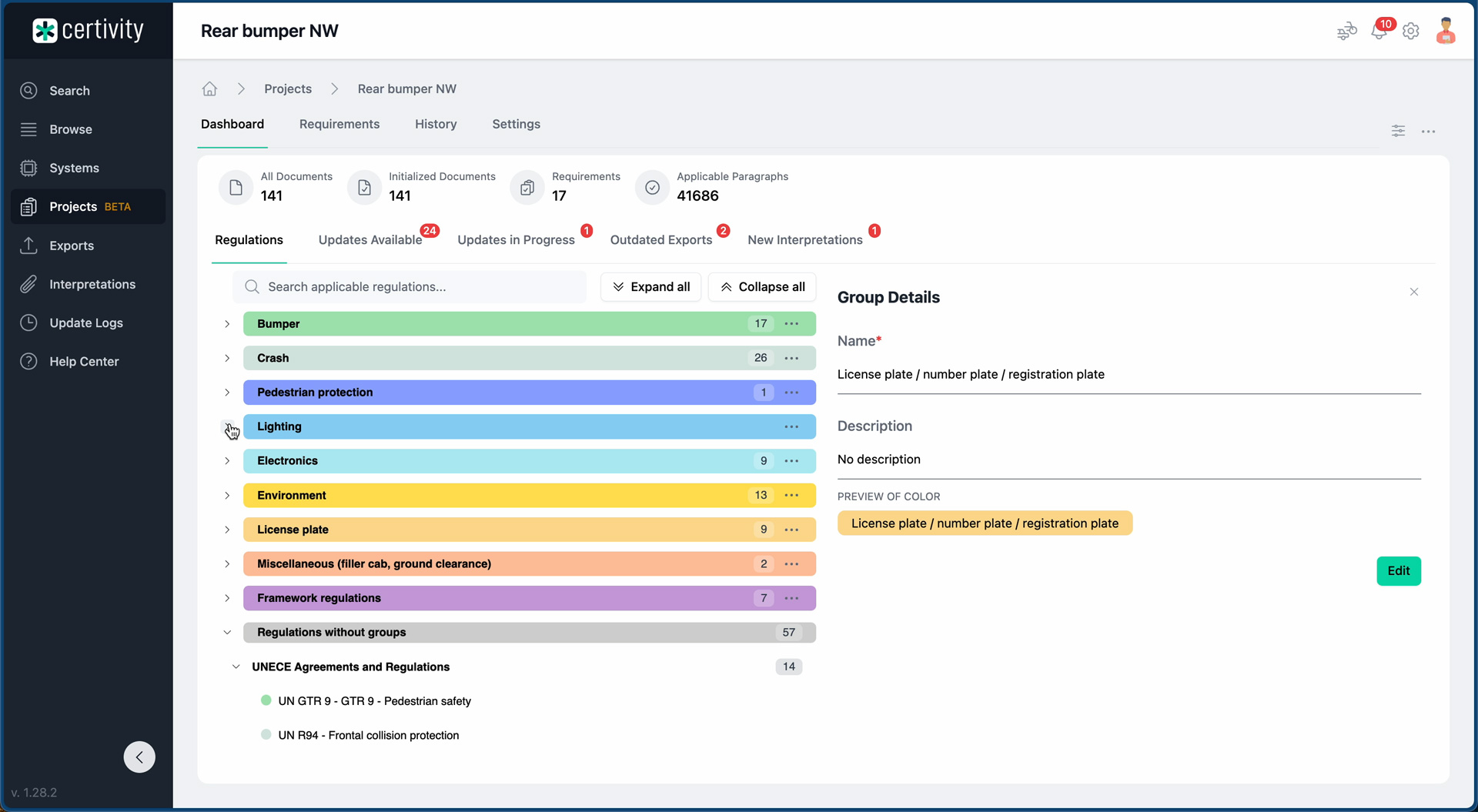This screenshot has height=812, width=1478.
Task: Click the green Edit button
Action: [1398, 571]
